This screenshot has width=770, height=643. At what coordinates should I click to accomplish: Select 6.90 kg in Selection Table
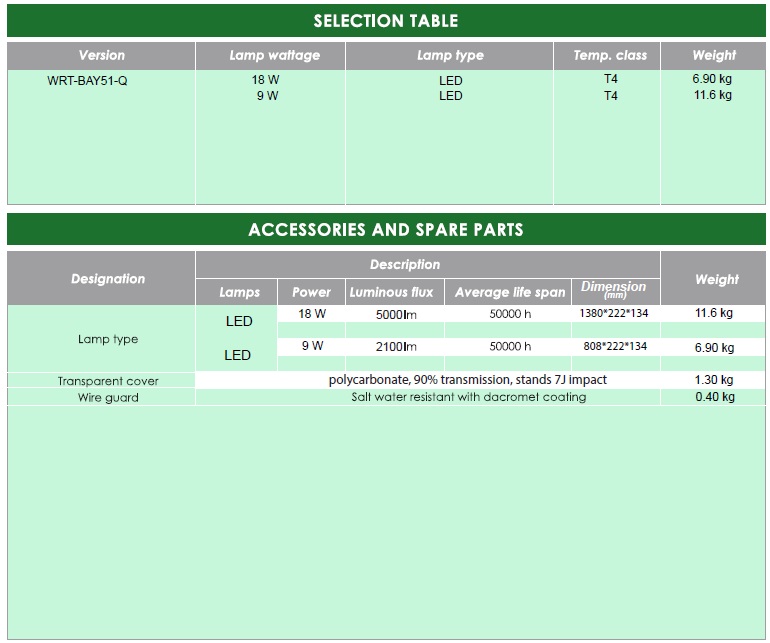[x=712, y=79]
